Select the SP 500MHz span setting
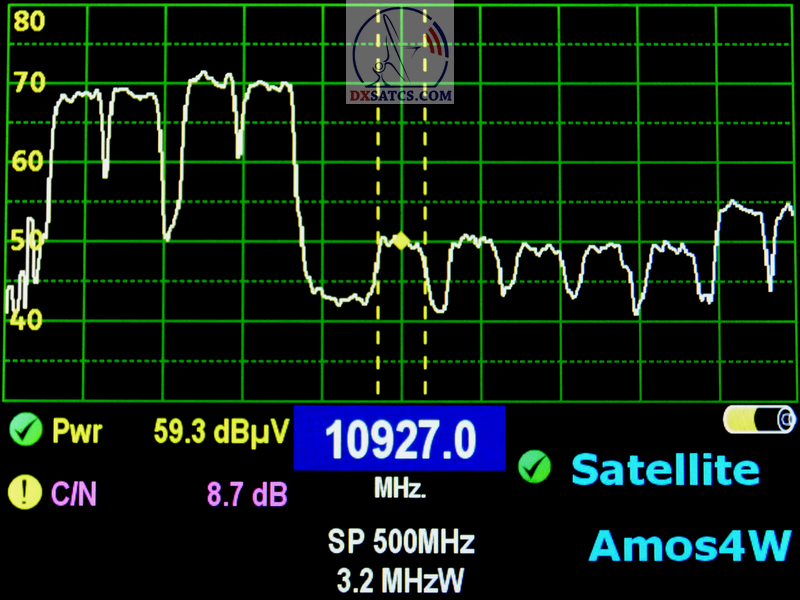 tap(401, 543)
